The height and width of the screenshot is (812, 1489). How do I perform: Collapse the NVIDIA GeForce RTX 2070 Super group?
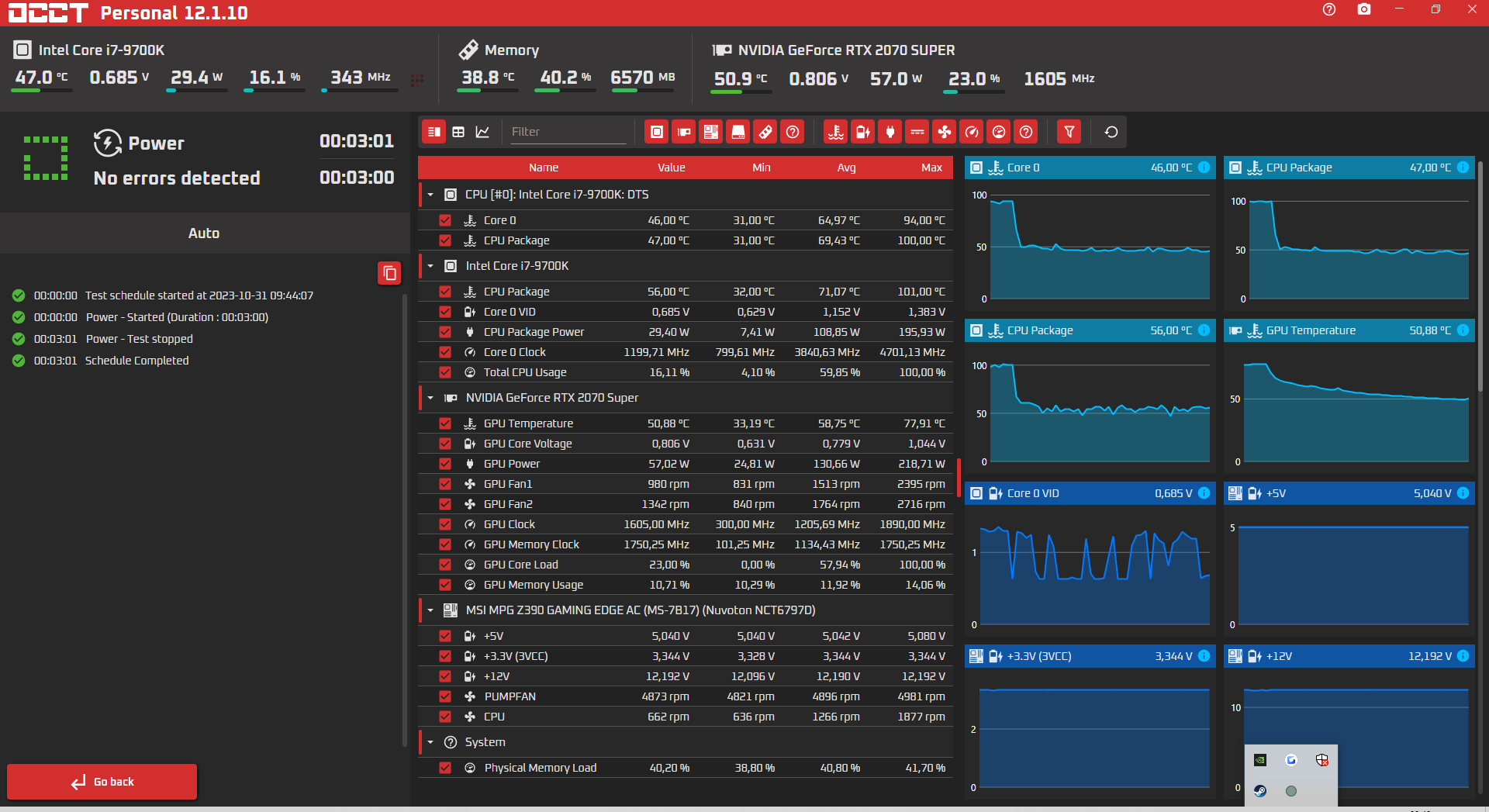pyautogui.click(x=430, y=398)
